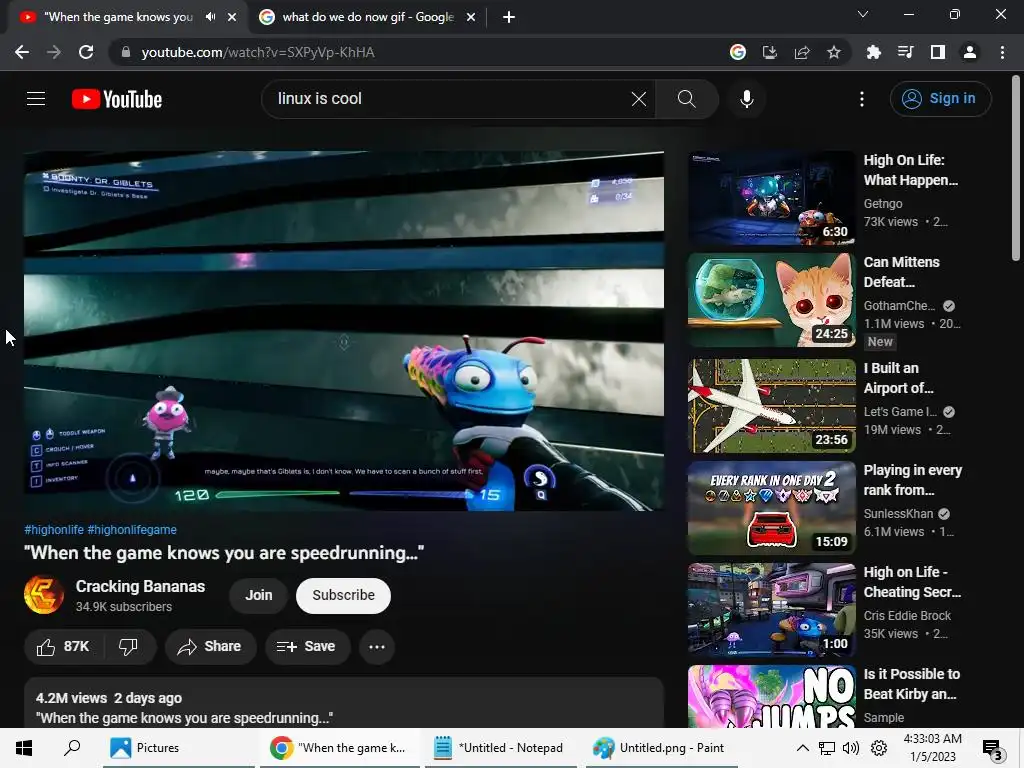The height and width of the screenshot is (768, 1024).
Task: Follow the #highonlifegame hashtag
Action: 132,530
